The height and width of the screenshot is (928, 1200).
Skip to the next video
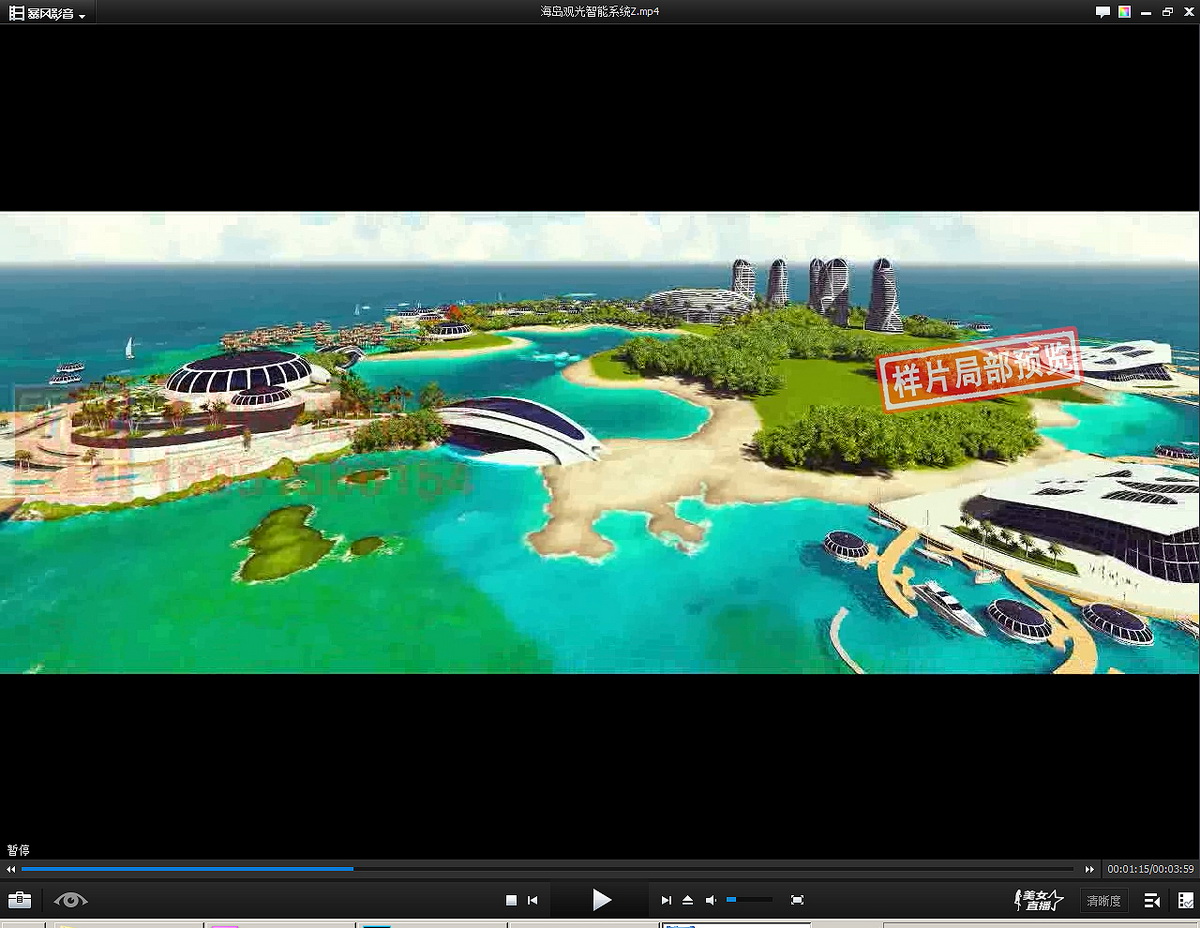[666, 900]
